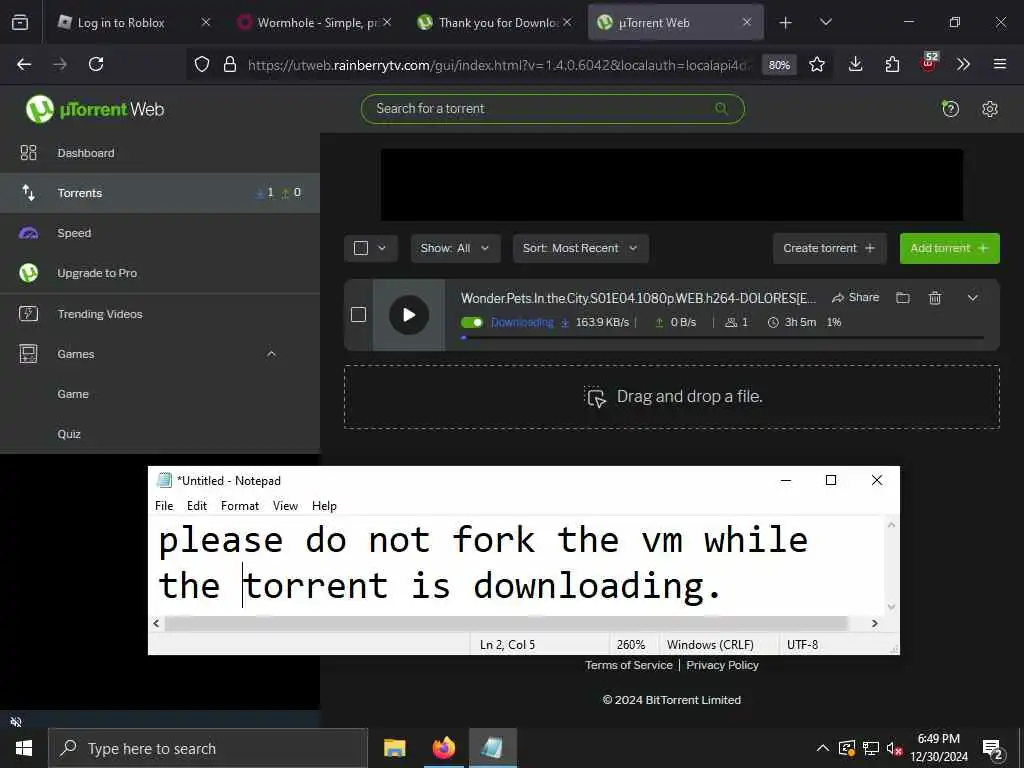This screenshot has width=1024, height=768.
Task: Show hidden system tray icons
Action: click(823, 748)
